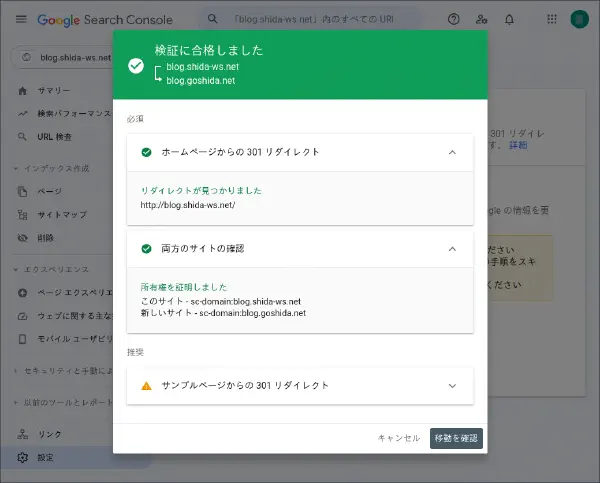This screenshot has height=483, width=600.
Task: Open the blog.shida-ws.net property selector
Action: point(62,57)
